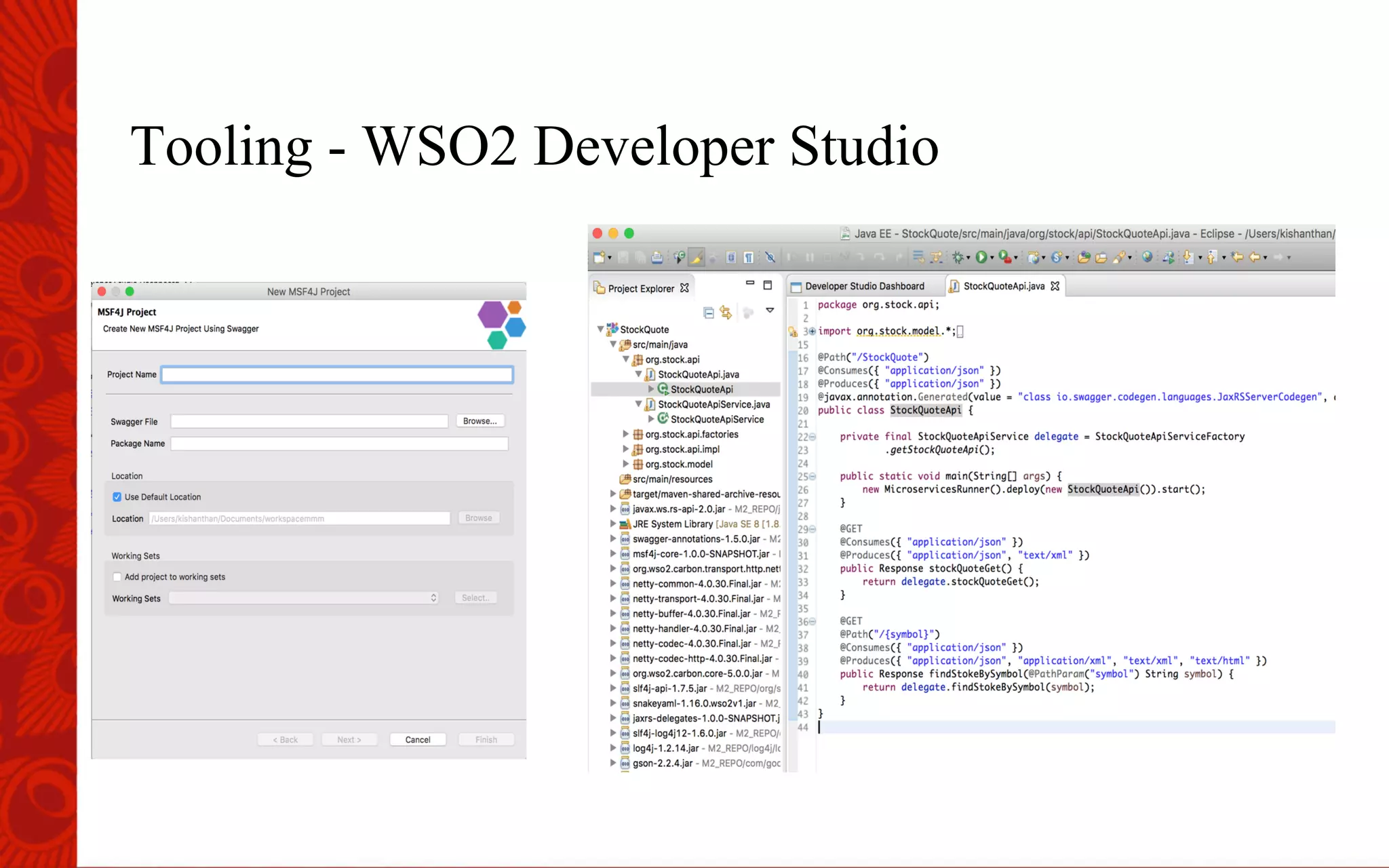The image size is (1389, 868).
Task: Click the Back navigation yellow arrow
Action: pyautogui.click(x=1255, y=257)
